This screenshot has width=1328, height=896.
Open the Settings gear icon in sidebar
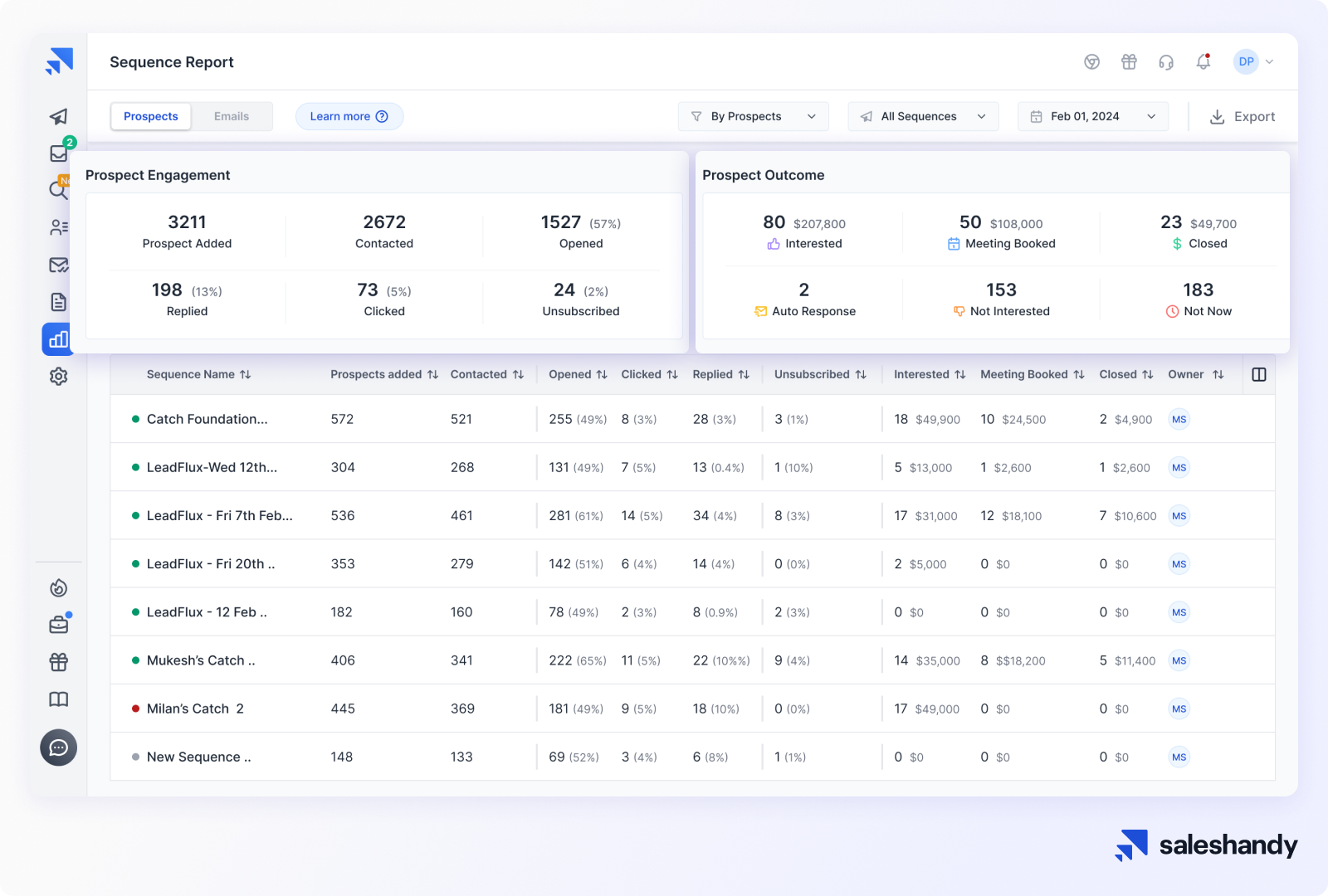pos(58,377)
